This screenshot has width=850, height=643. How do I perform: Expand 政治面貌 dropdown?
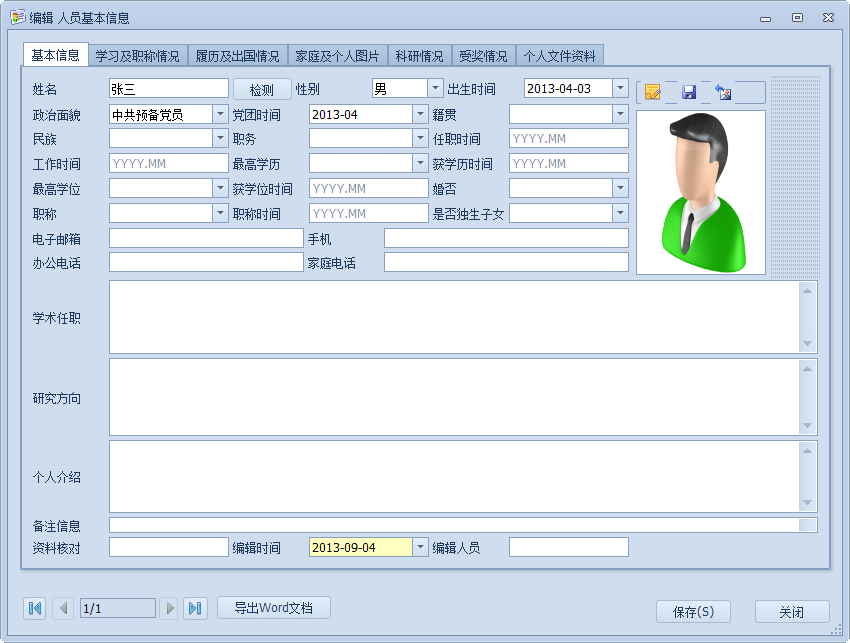point(220,114)
